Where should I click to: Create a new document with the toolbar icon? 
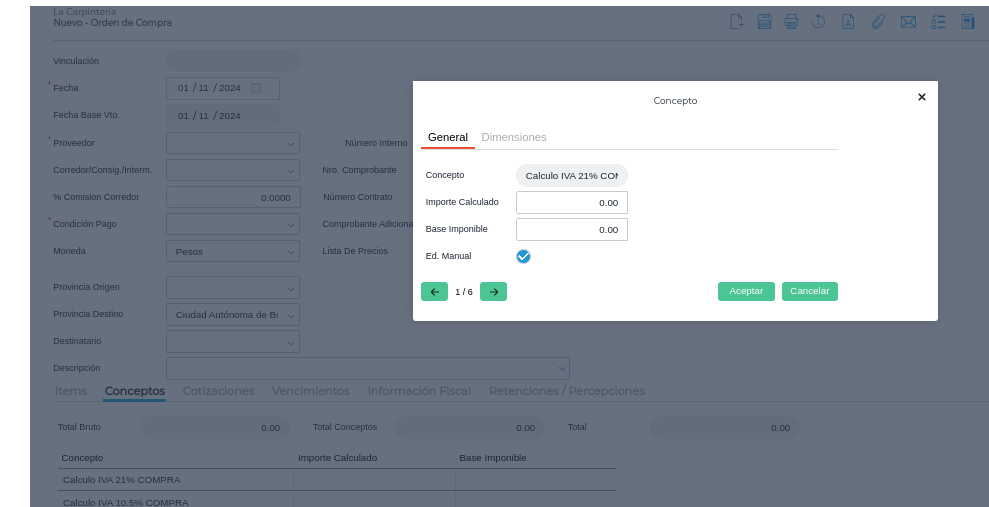click(x=737, y=21)
